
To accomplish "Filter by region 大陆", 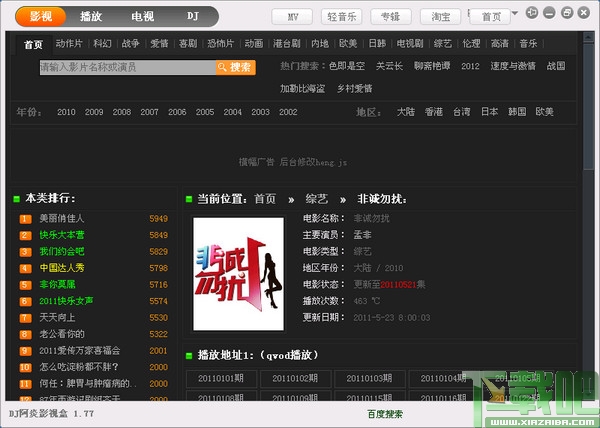I will (406, 112).
